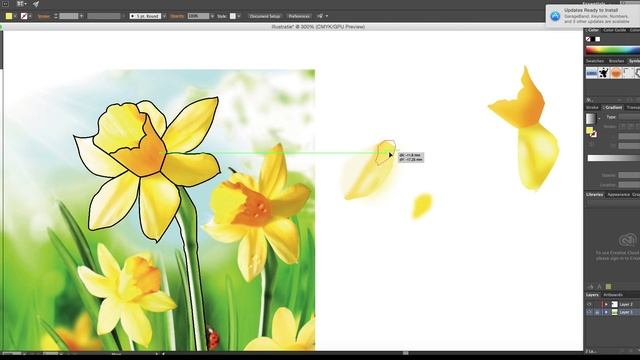Open the Style dropdown arrow
Image resolution: width=640 pixels, height=360 pixels.
(x=239, y=16)
